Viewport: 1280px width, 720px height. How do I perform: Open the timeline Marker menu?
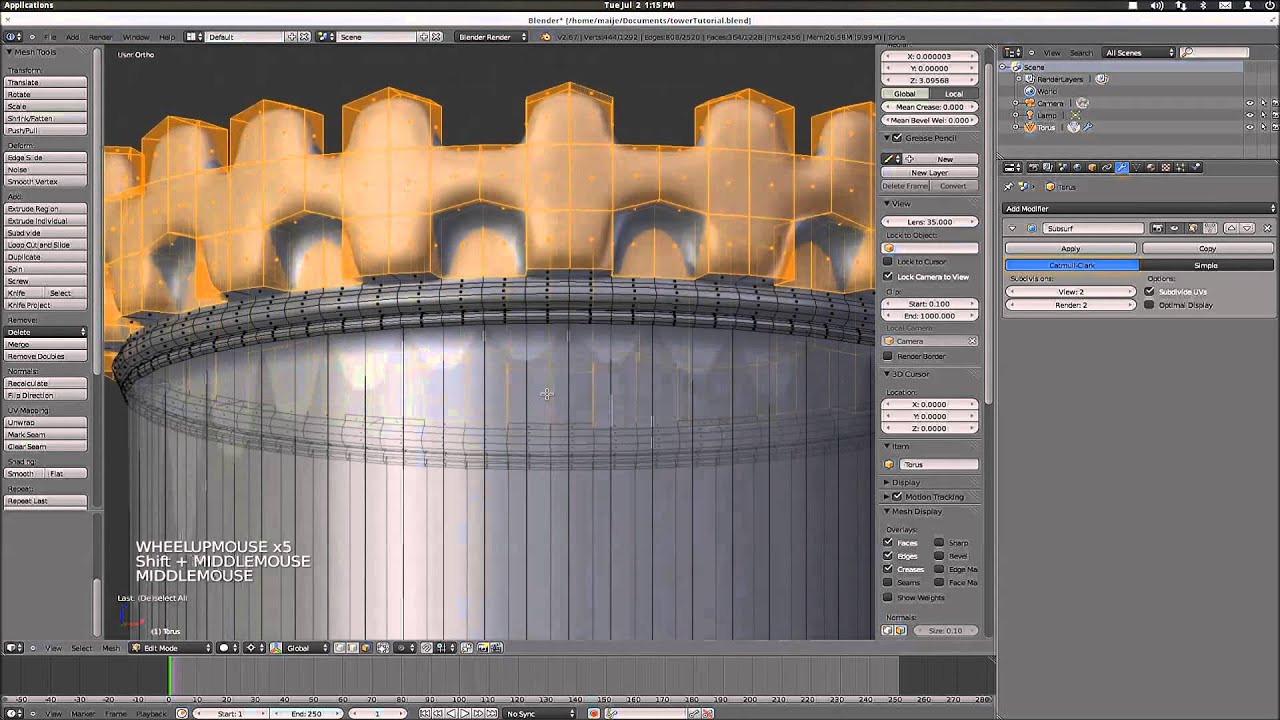(83, 713)
